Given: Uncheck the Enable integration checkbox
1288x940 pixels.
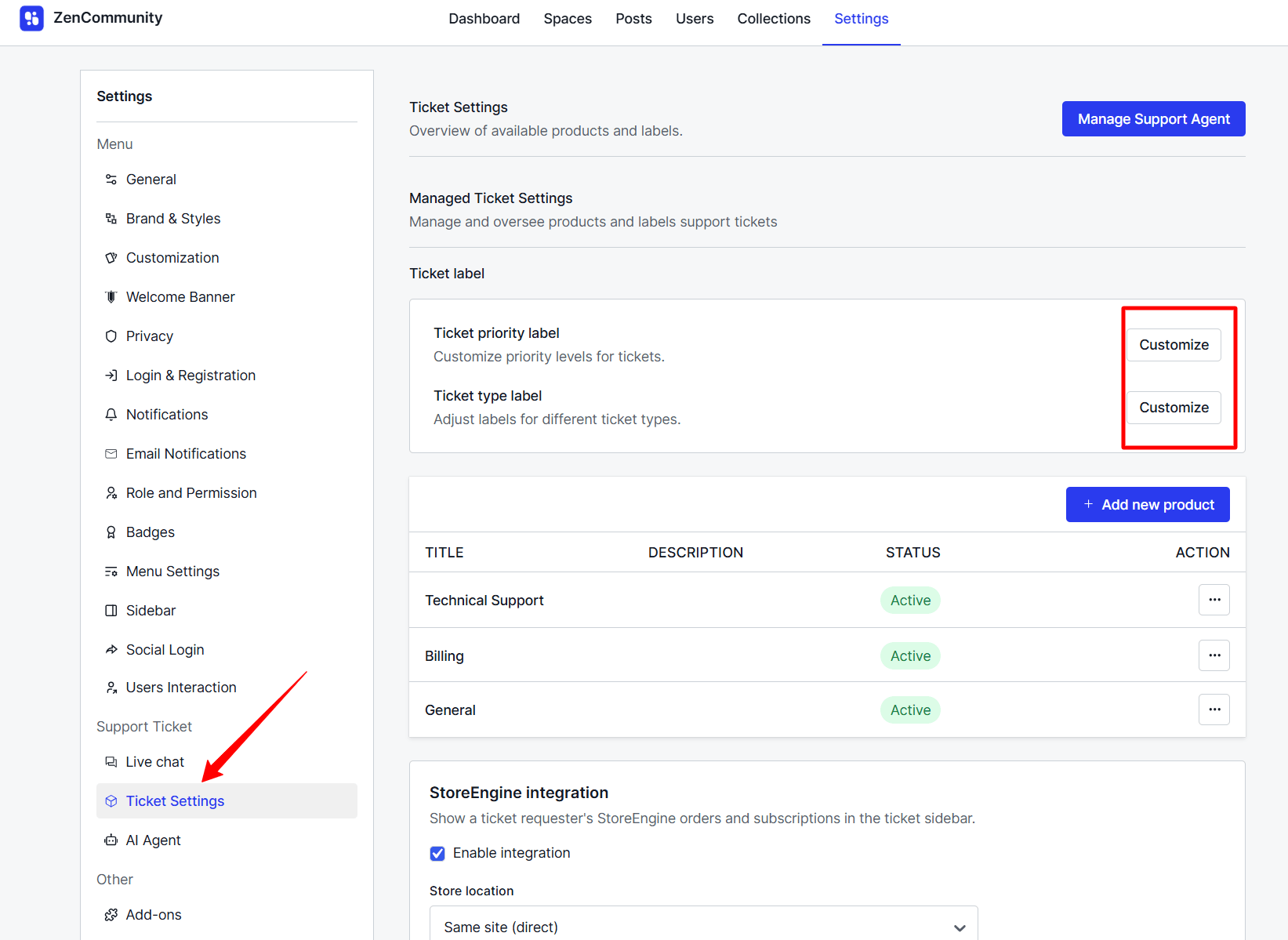Looking at the screenshot, I should click(437, 853).
